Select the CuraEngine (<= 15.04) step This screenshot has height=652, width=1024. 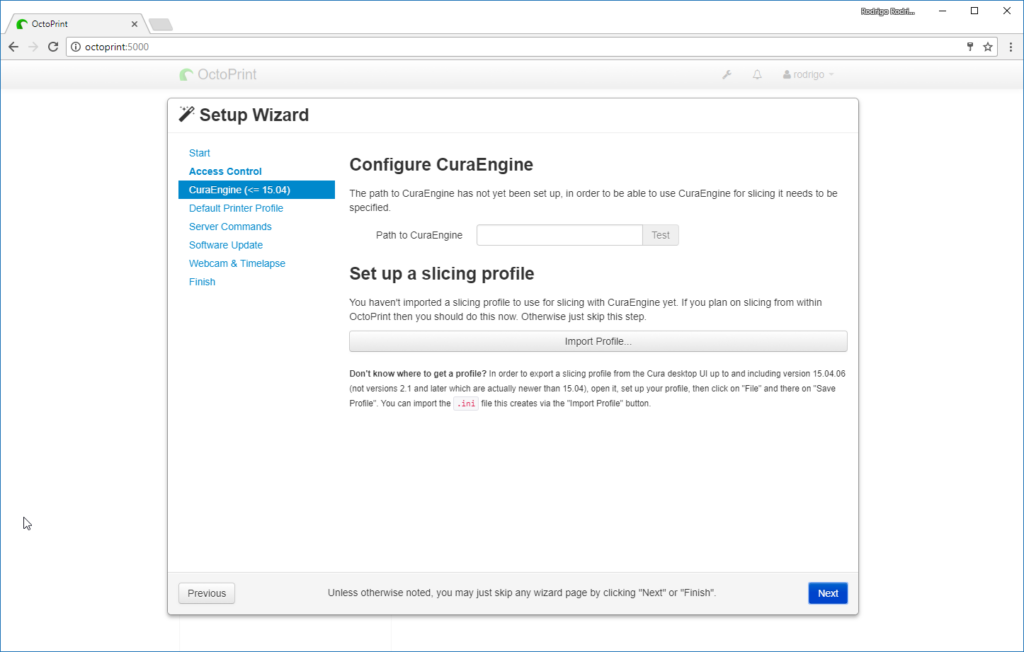click(x=257, y=189)
